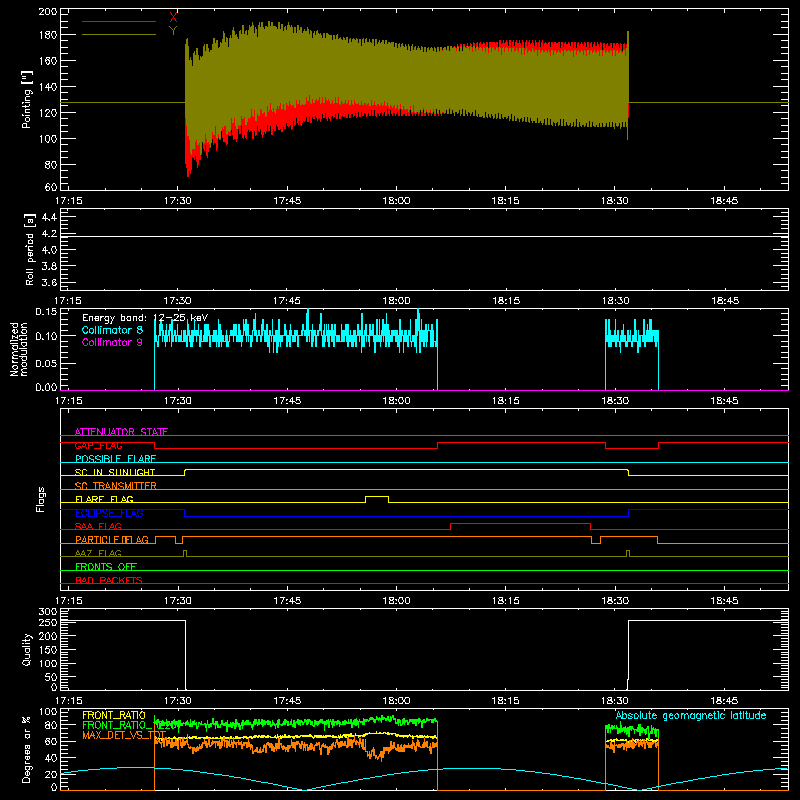Click the raised SAA_FLAG segment
Screen dimensions: 800x800
pos(520,523)
